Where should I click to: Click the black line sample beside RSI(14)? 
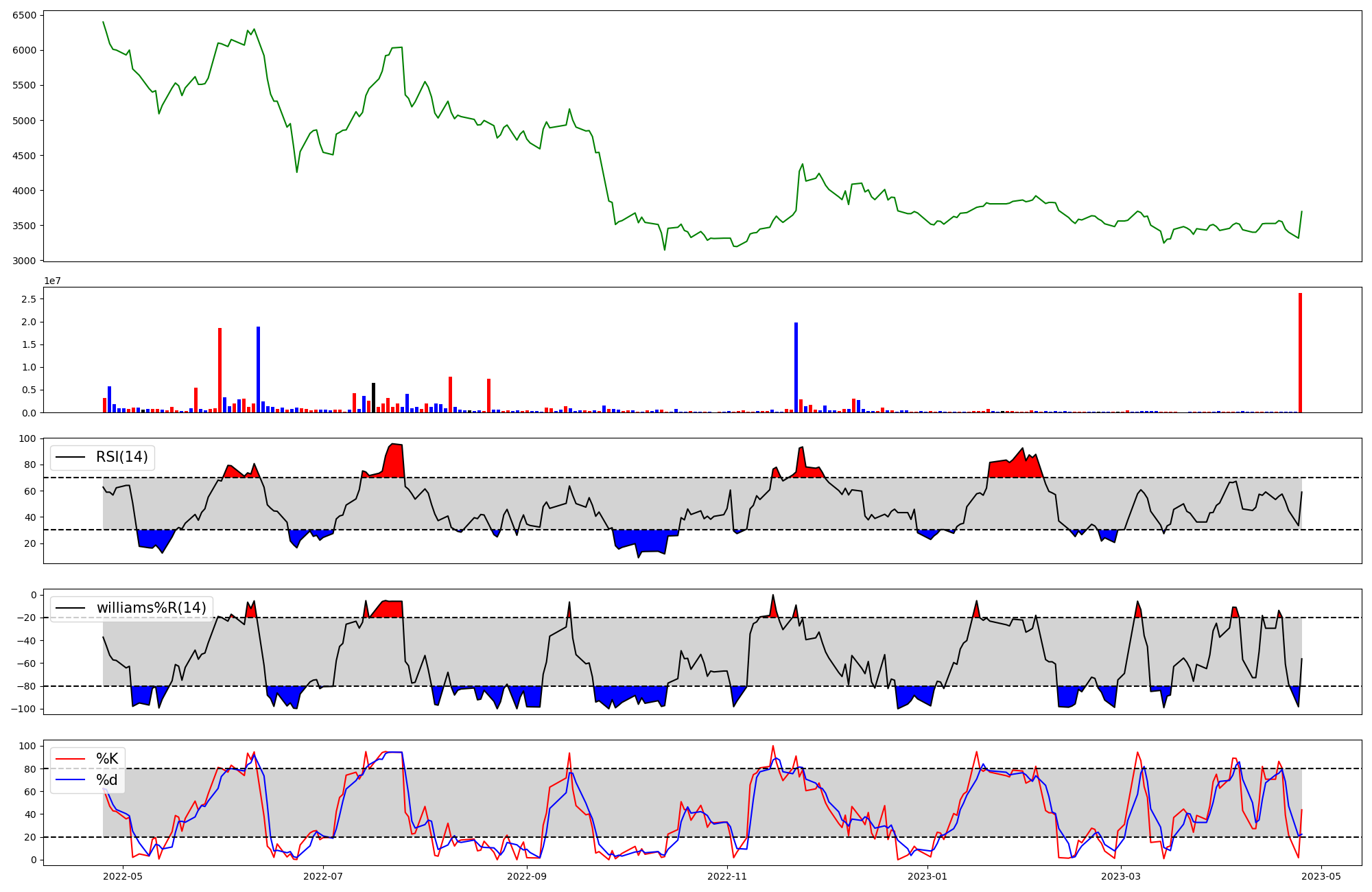click(71, 457)
